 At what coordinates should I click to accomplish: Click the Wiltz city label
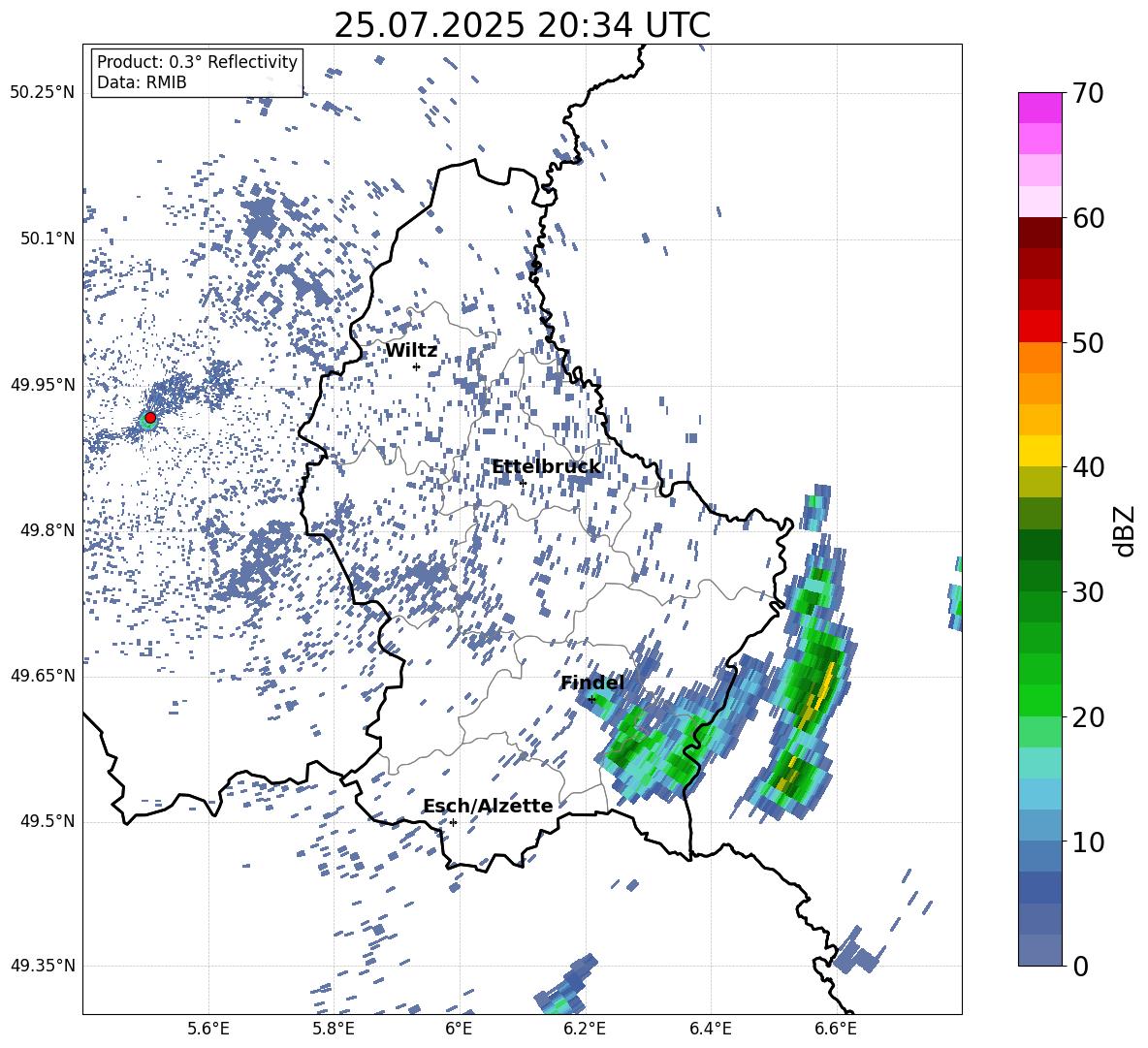[x=411, y=351]
